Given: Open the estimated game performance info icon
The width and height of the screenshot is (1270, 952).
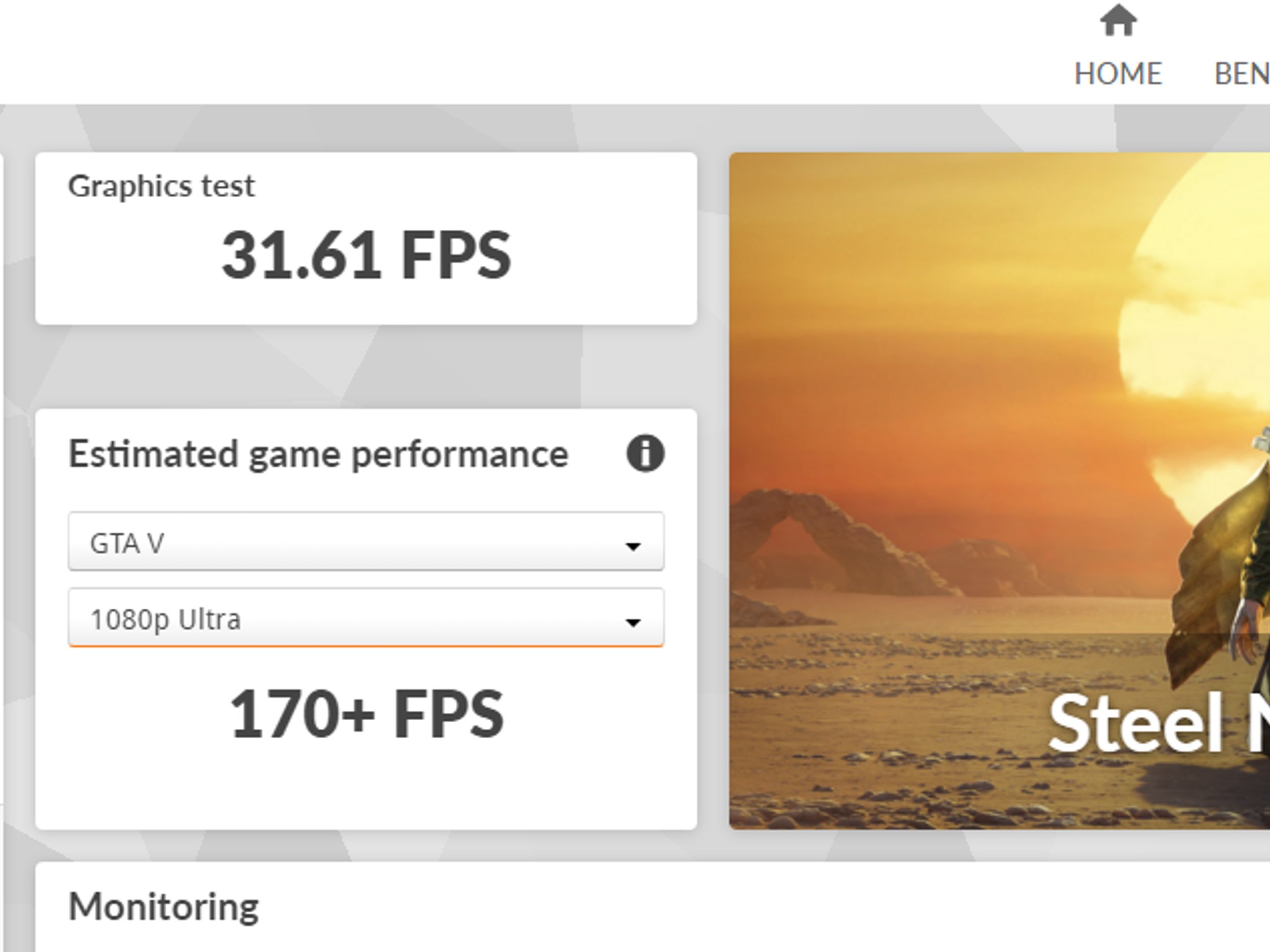Looking at the screenshot, I should click(x=645, y=453).
